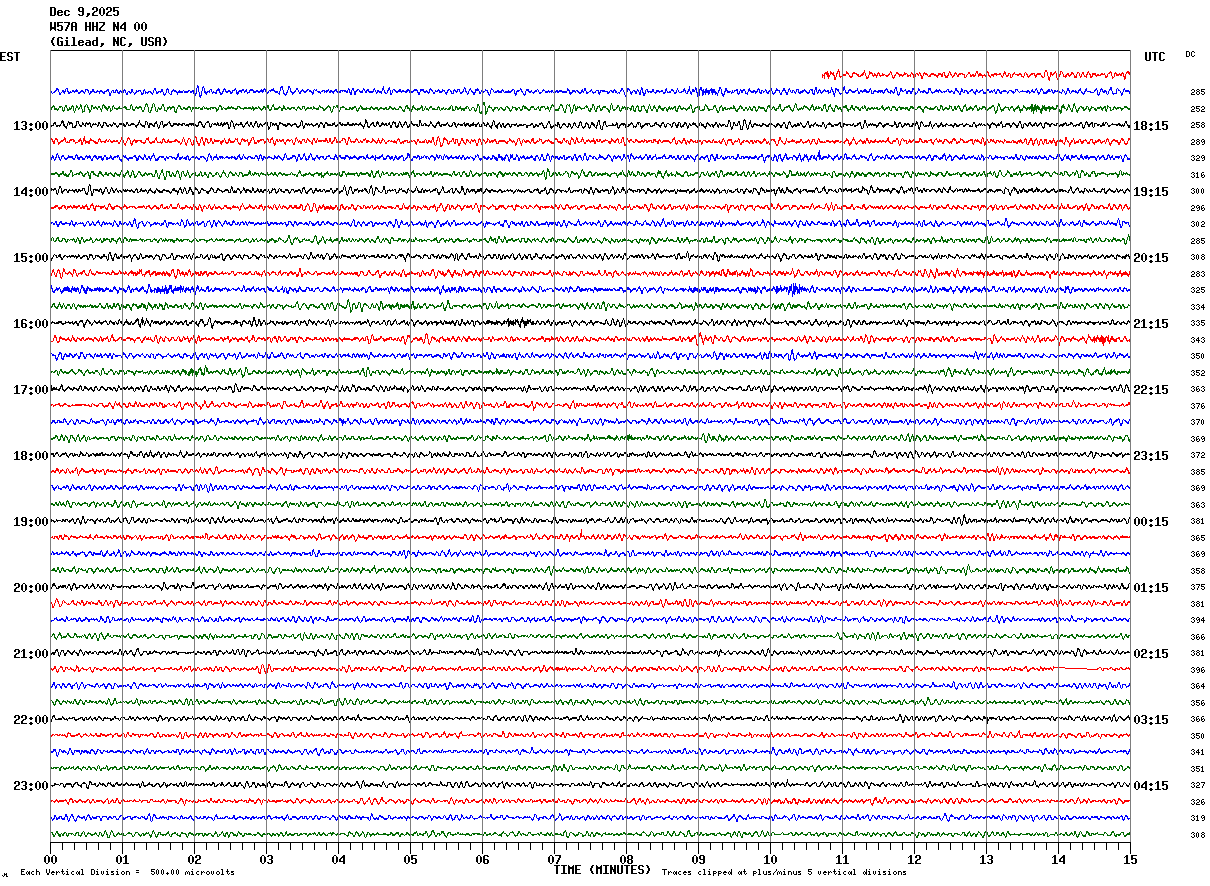Click minute tick label 06 on axis
Screen dimensions: 1210x886
click(482, 859)
